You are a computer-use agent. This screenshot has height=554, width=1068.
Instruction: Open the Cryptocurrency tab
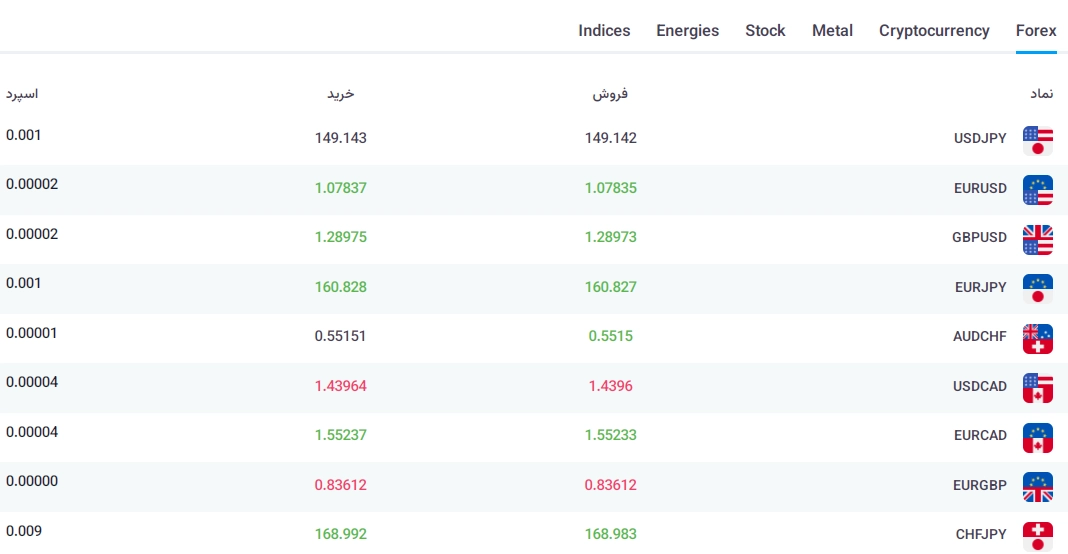coord(934,31)
